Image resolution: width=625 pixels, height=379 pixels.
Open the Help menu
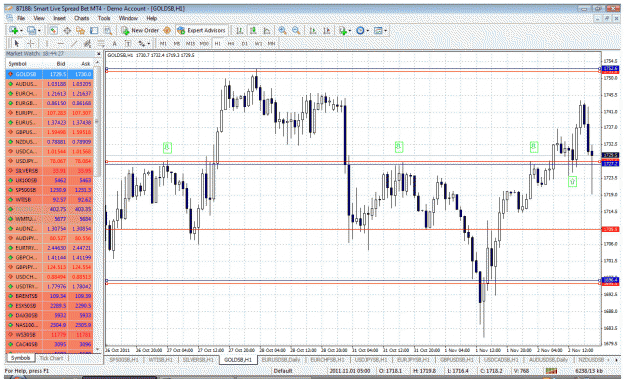[151, 18]
